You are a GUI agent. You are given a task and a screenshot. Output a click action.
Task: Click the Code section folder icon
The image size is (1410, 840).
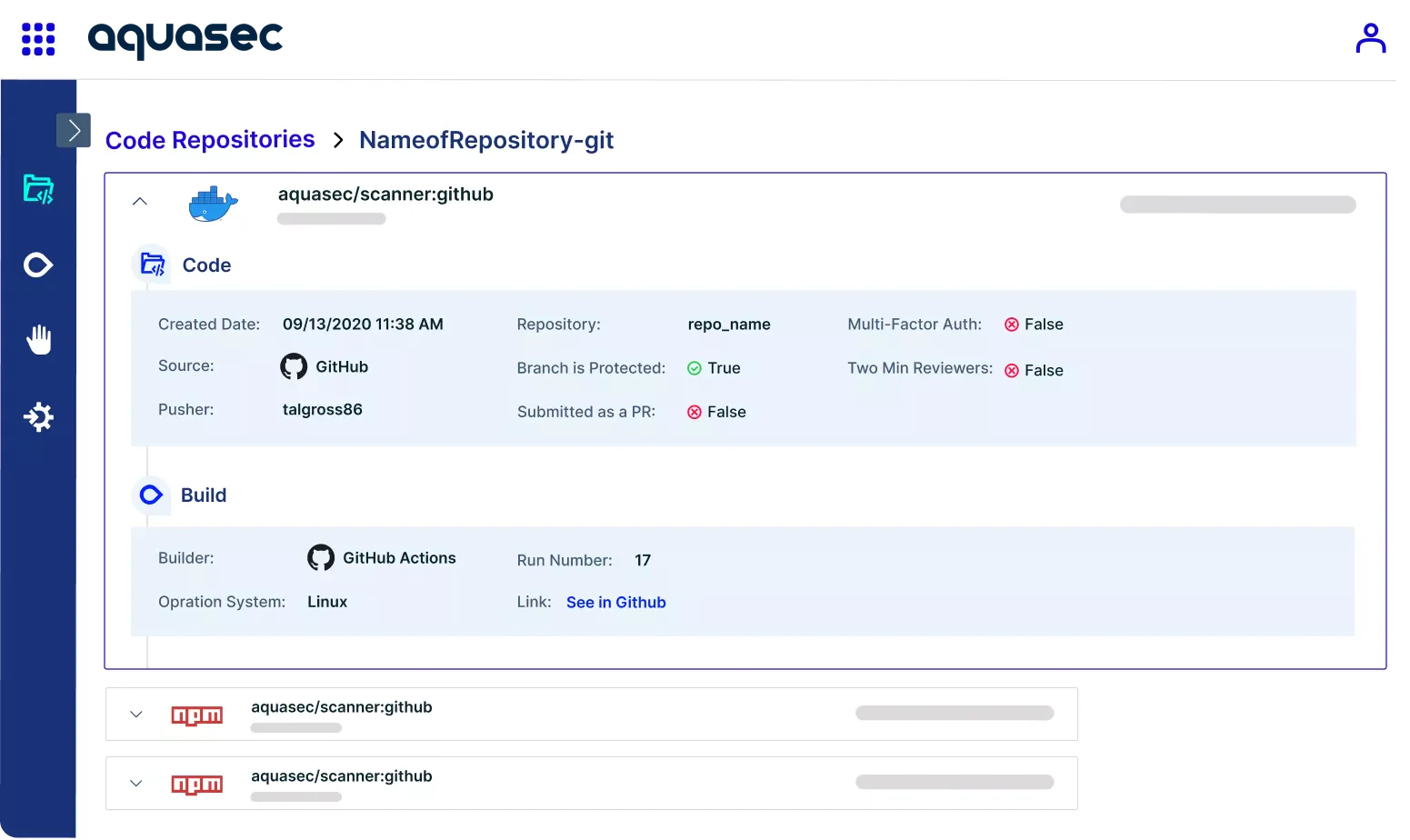coord(152,265)
